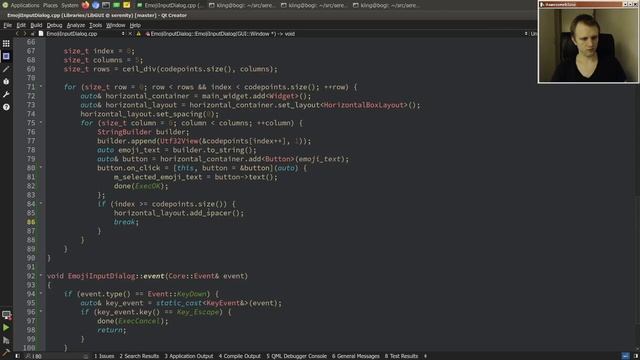Click the word 'break' on line 86

click(x=124, y=222)
